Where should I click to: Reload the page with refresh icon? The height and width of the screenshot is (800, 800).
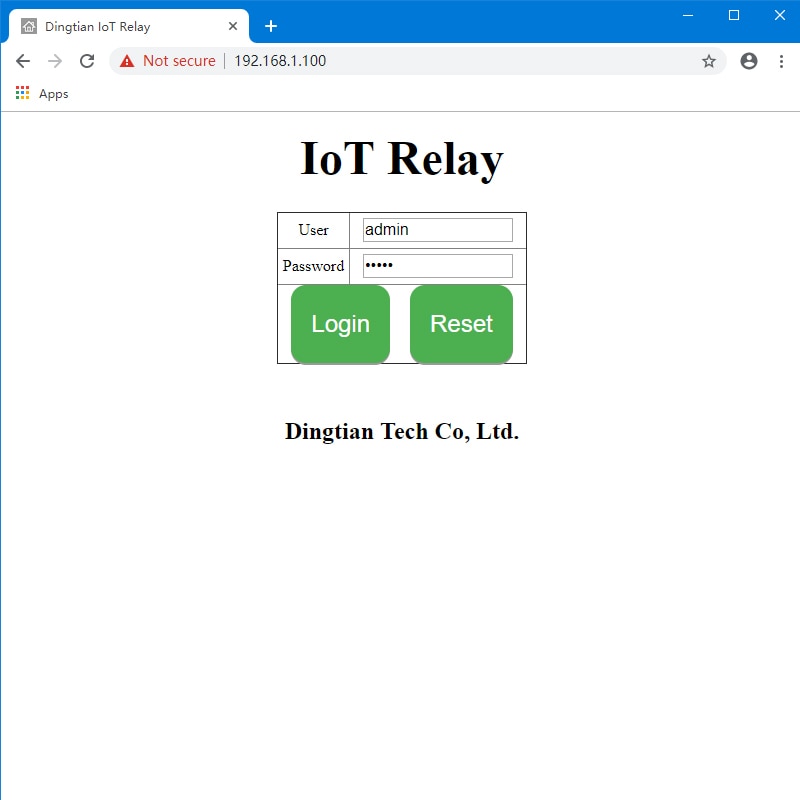pyautogui.click(x=87, y=61)
